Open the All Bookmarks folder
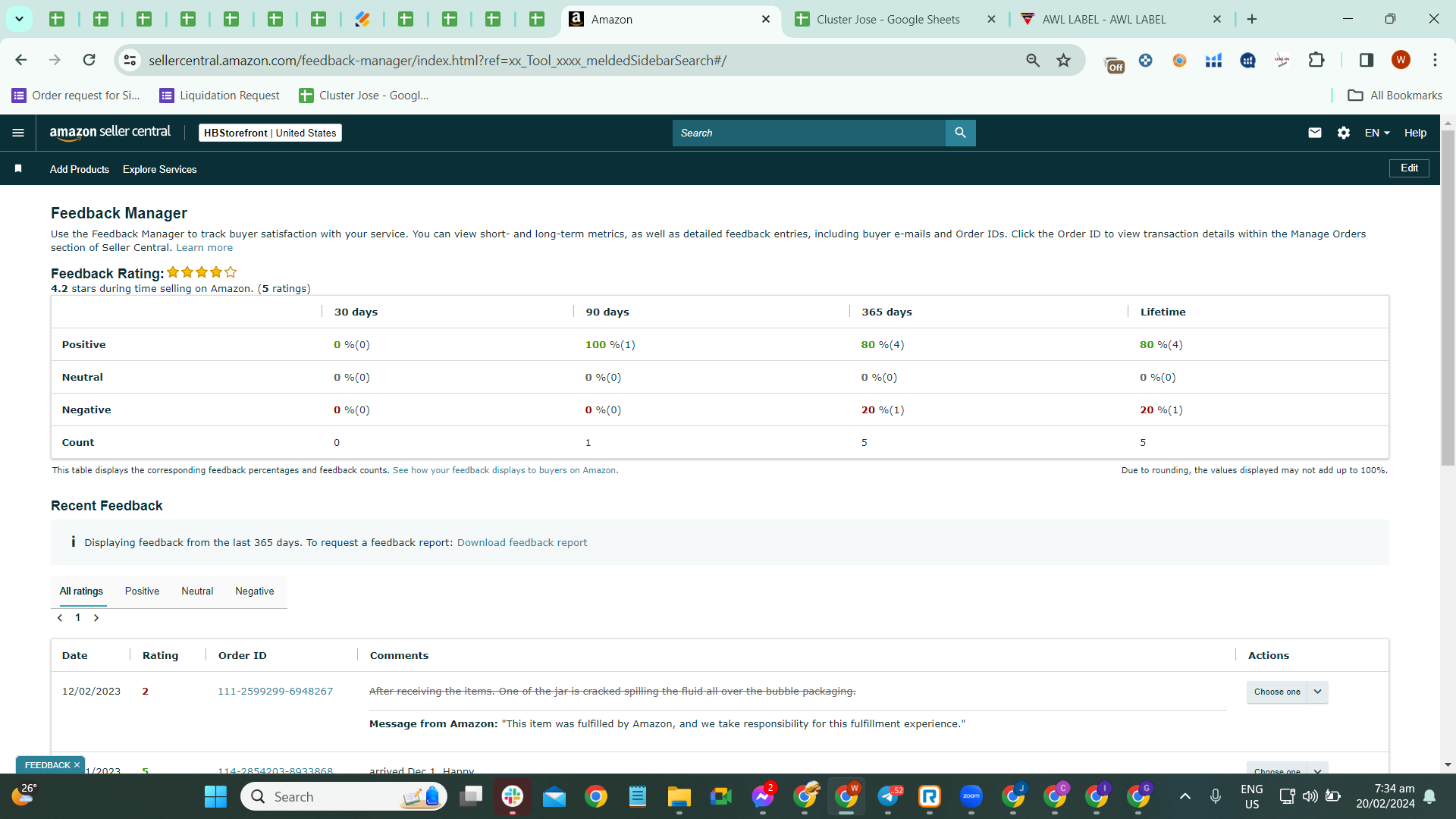Image resolution: width=1456 pixels, height=819 pixels. coord(1395,95)
